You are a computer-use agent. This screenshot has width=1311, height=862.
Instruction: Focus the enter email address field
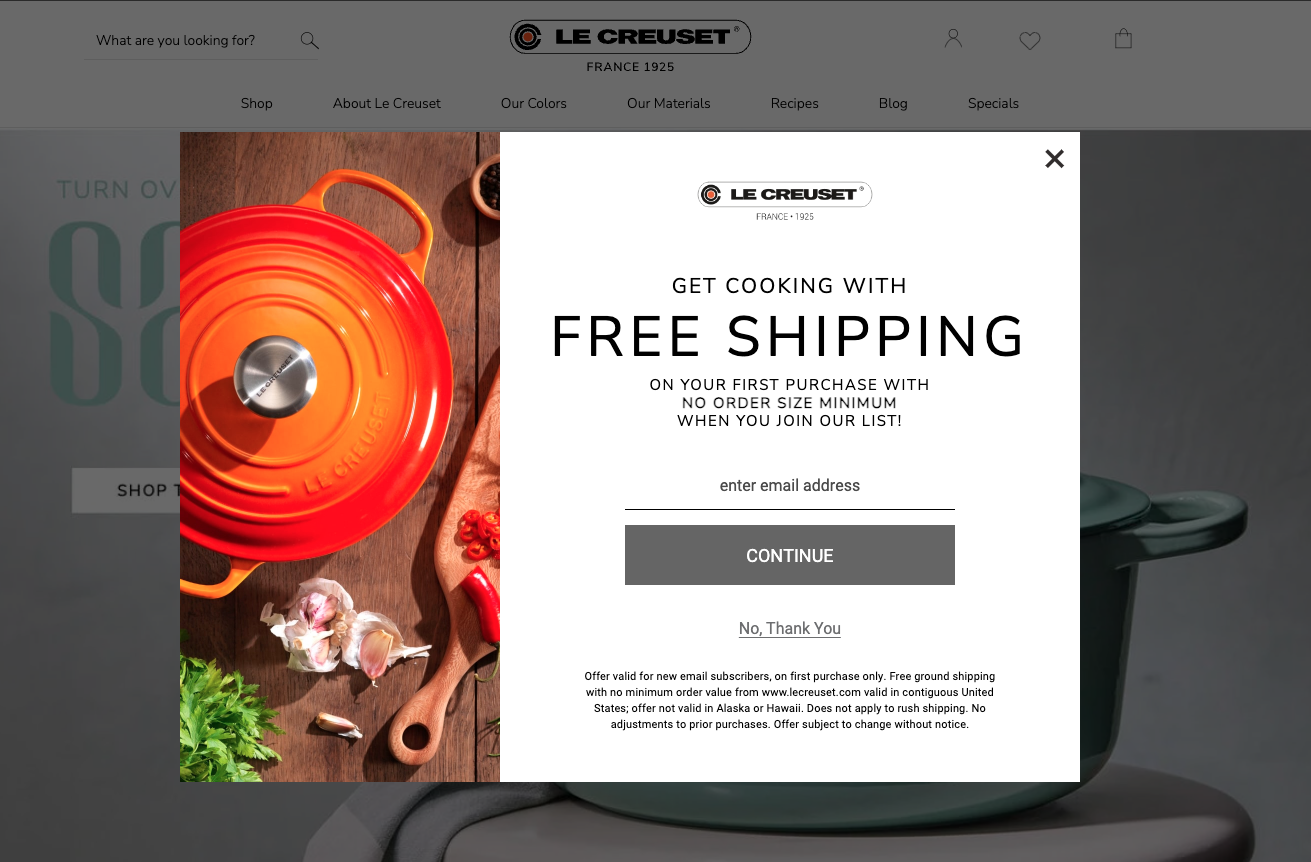point(790,486)
